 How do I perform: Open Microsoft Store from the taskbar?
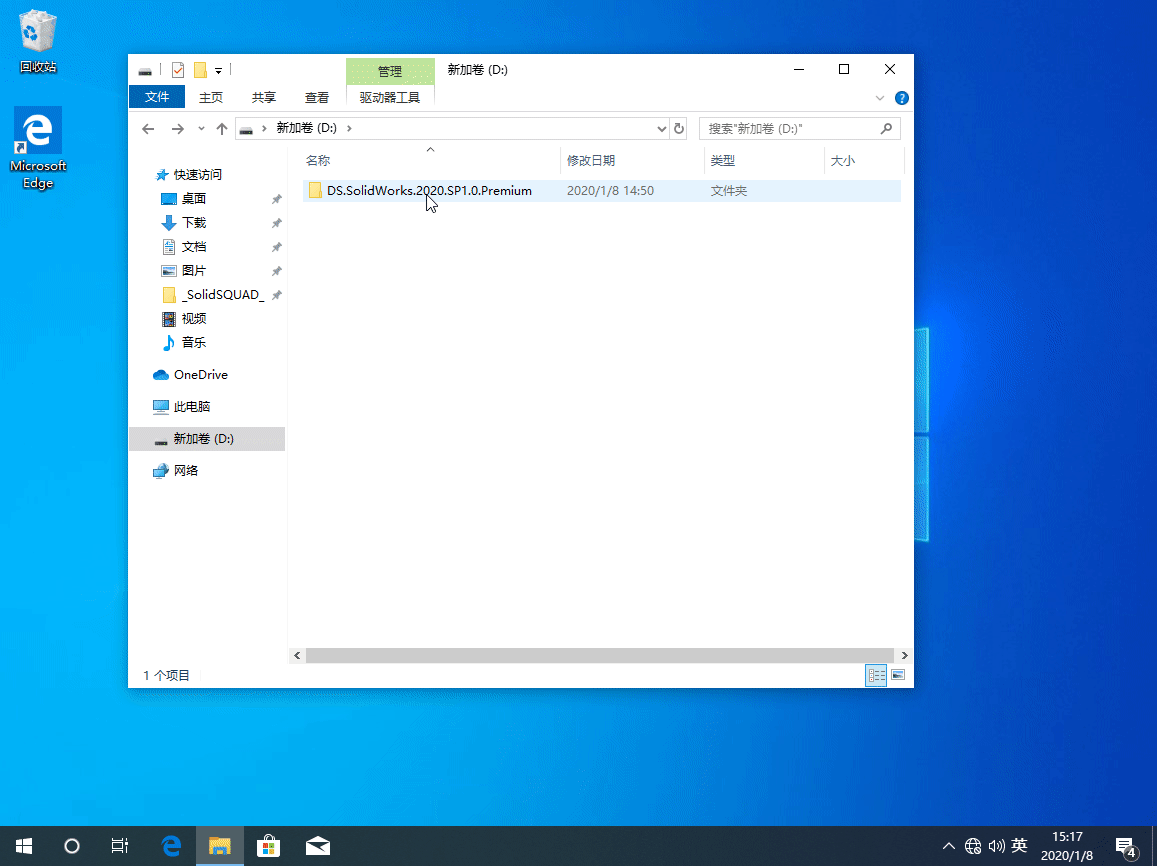(269, 846)
